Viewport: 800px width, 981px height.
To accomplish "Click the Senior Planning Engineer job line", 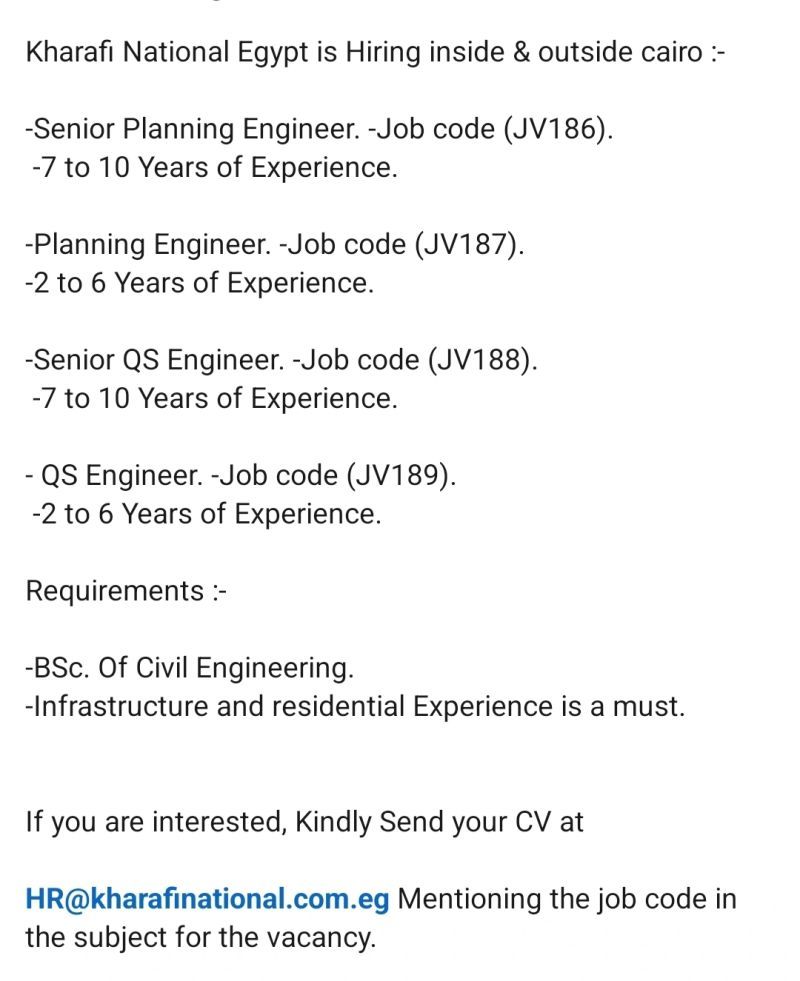I will pos(319,130).
